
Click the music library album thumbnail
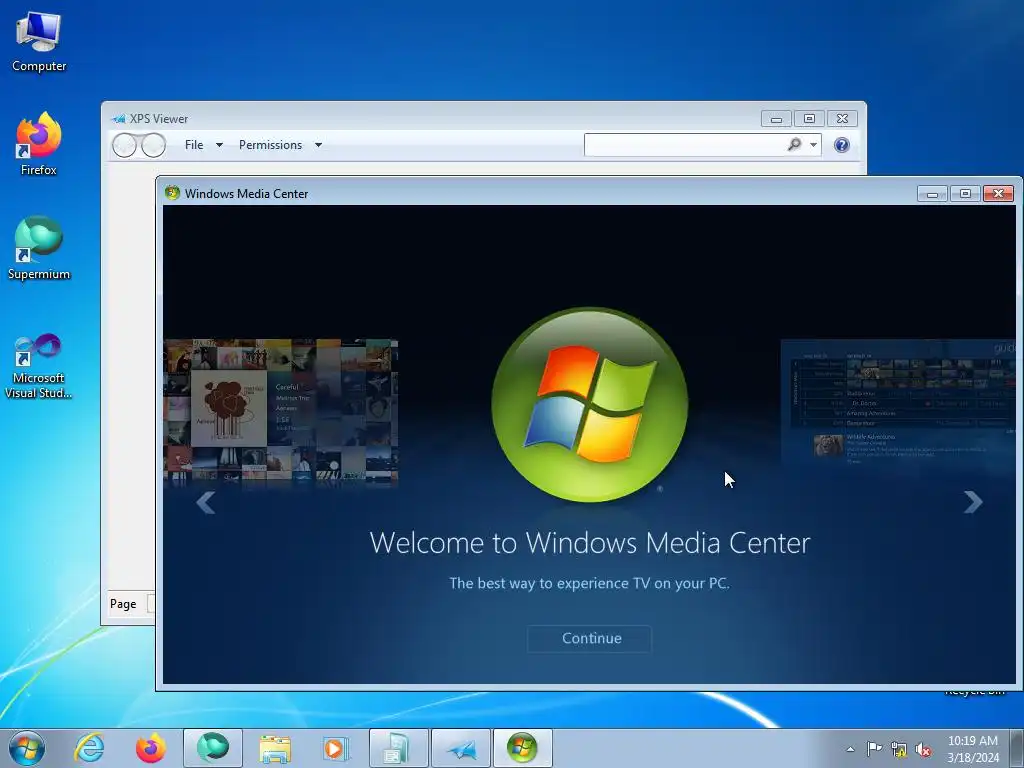tap(281, 411)
